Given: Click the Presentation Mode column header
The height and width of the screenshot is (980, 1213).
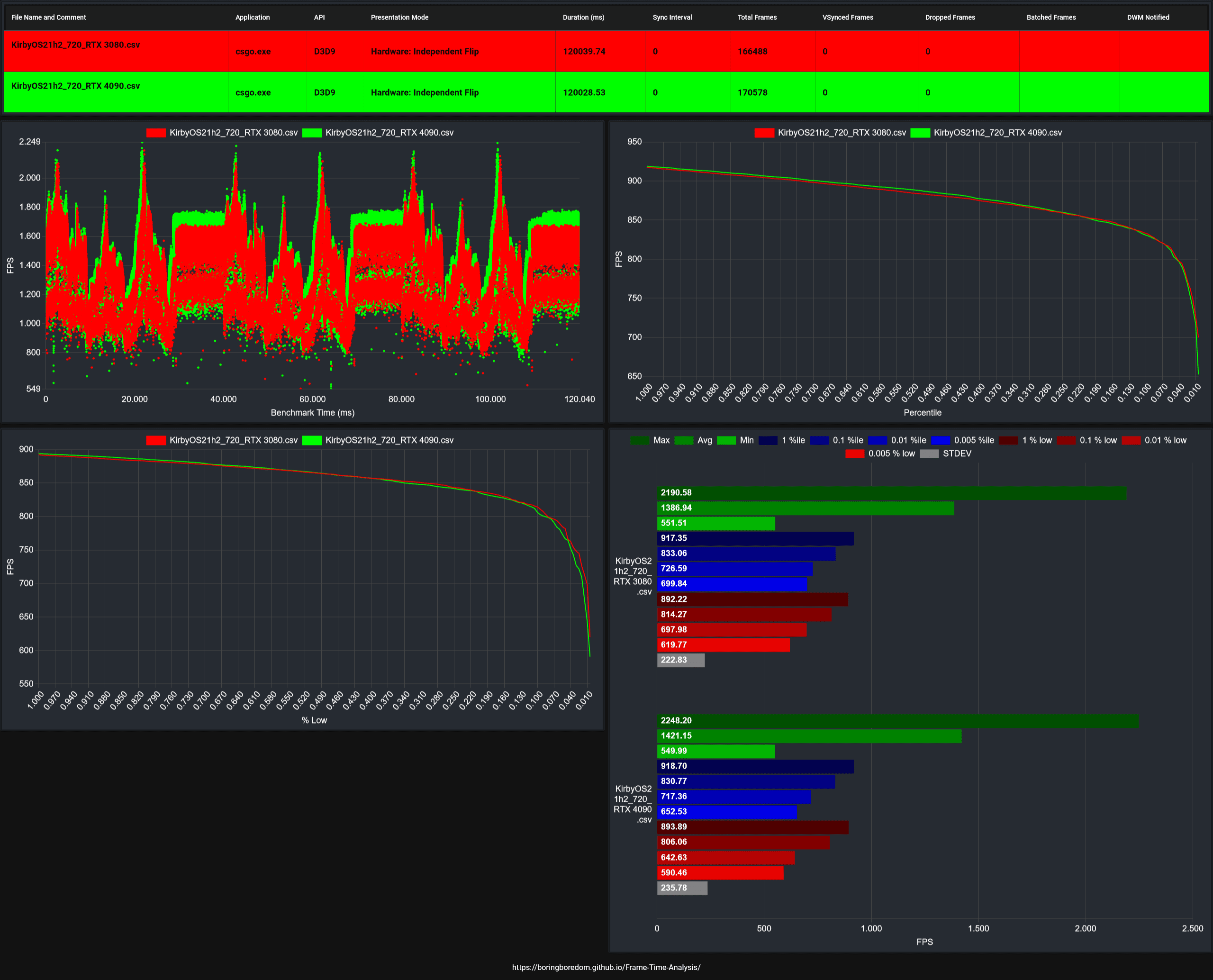Looking at the screenshot, I should 399,18.
